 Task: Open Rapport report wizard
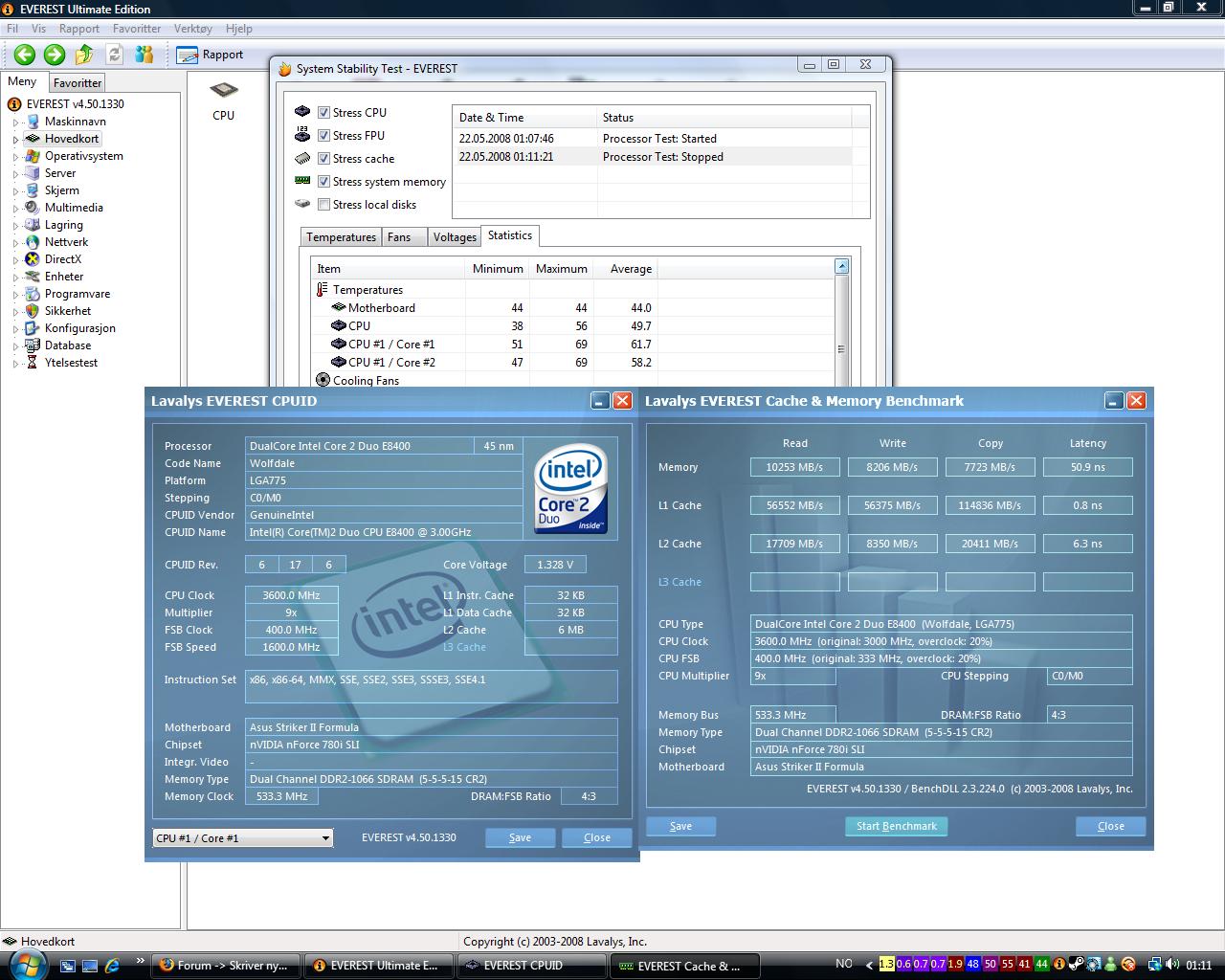tap(210, 55)
